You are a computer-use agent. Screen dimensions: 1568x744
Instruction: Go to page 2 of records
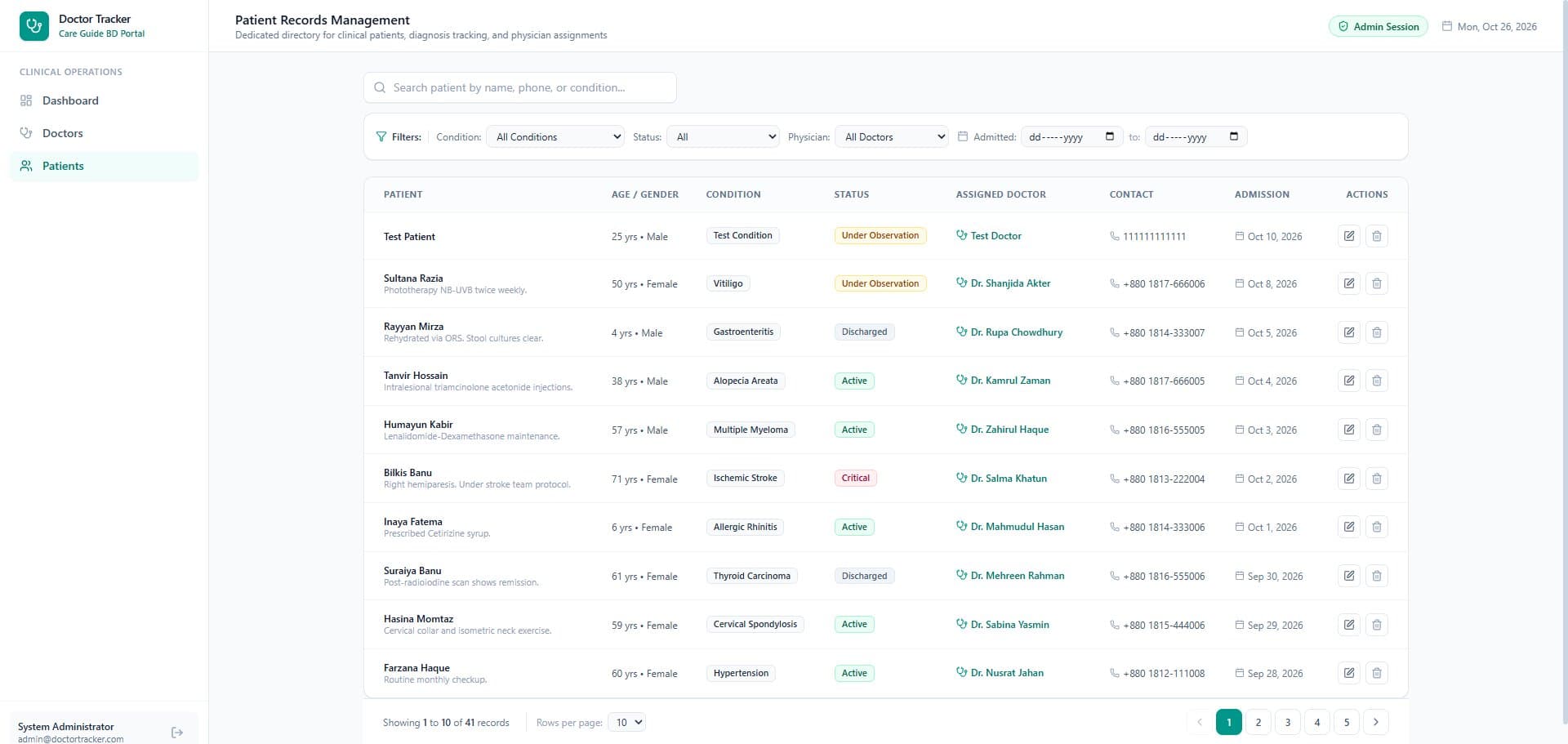1258,722
